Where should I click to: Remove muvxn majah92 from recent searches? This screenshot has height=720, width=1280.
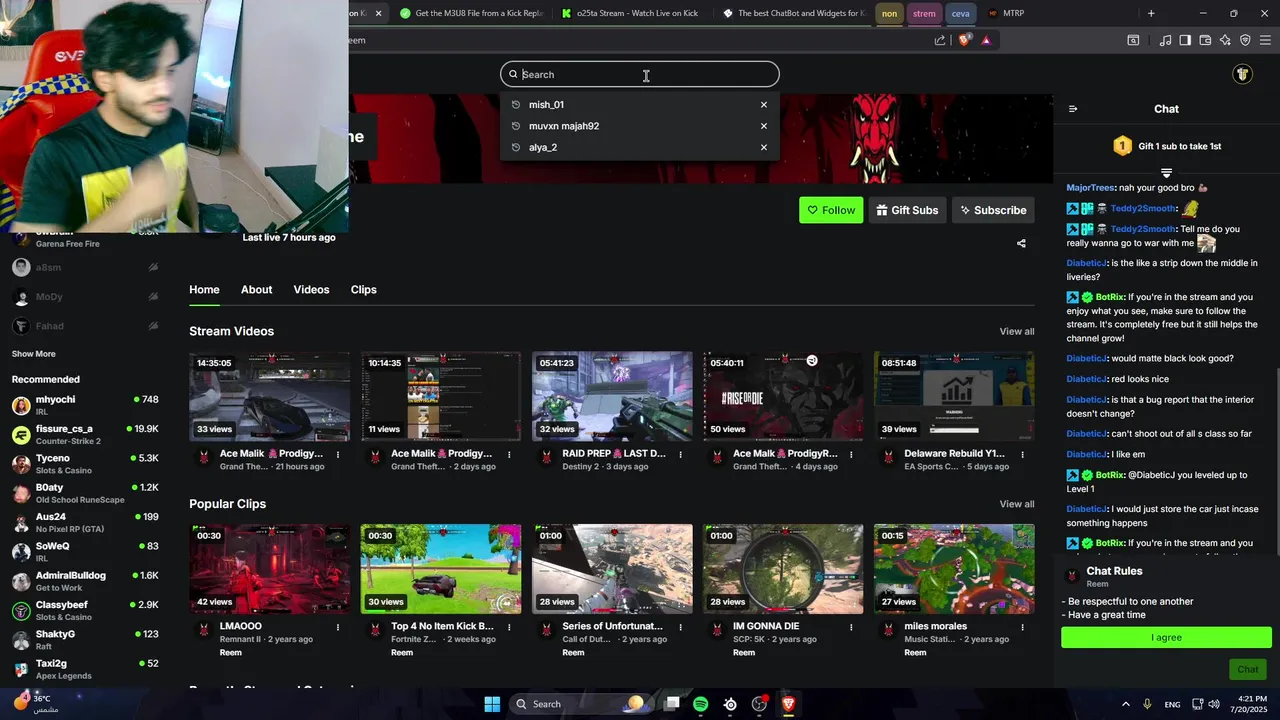(764, 126)
